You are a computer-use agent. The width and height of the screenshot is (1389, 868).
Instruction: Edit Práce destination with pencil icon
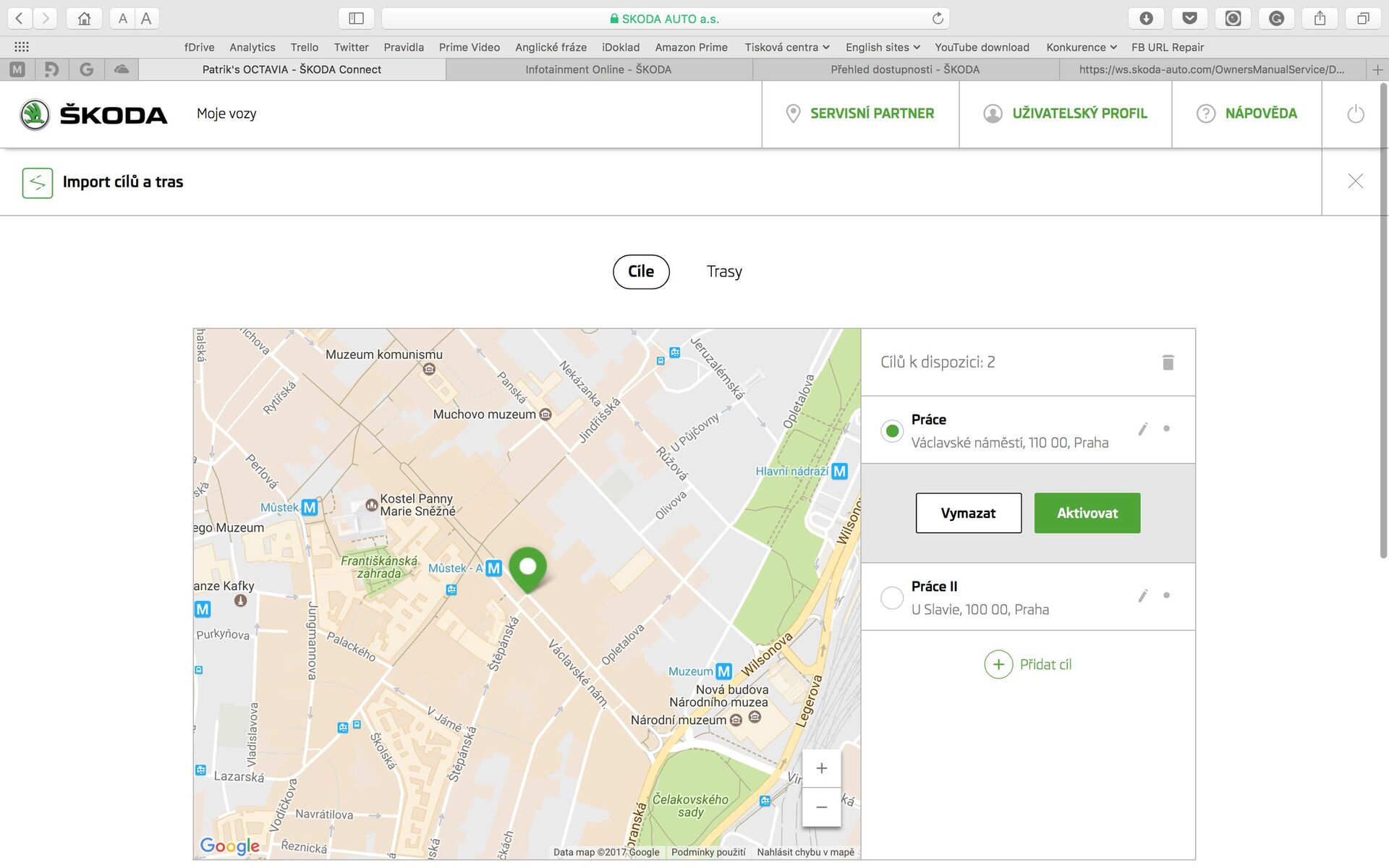(x=1143, y=428)
